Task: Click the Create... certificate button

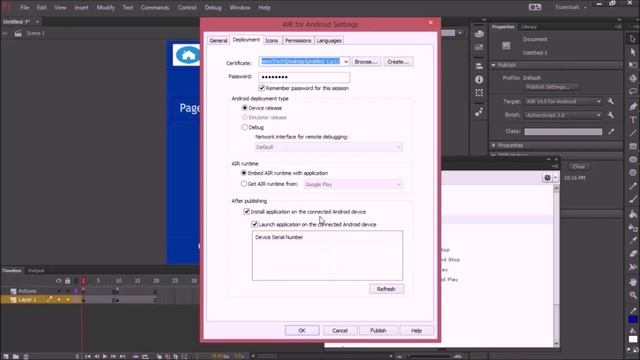Action: [x=398, y=62]
